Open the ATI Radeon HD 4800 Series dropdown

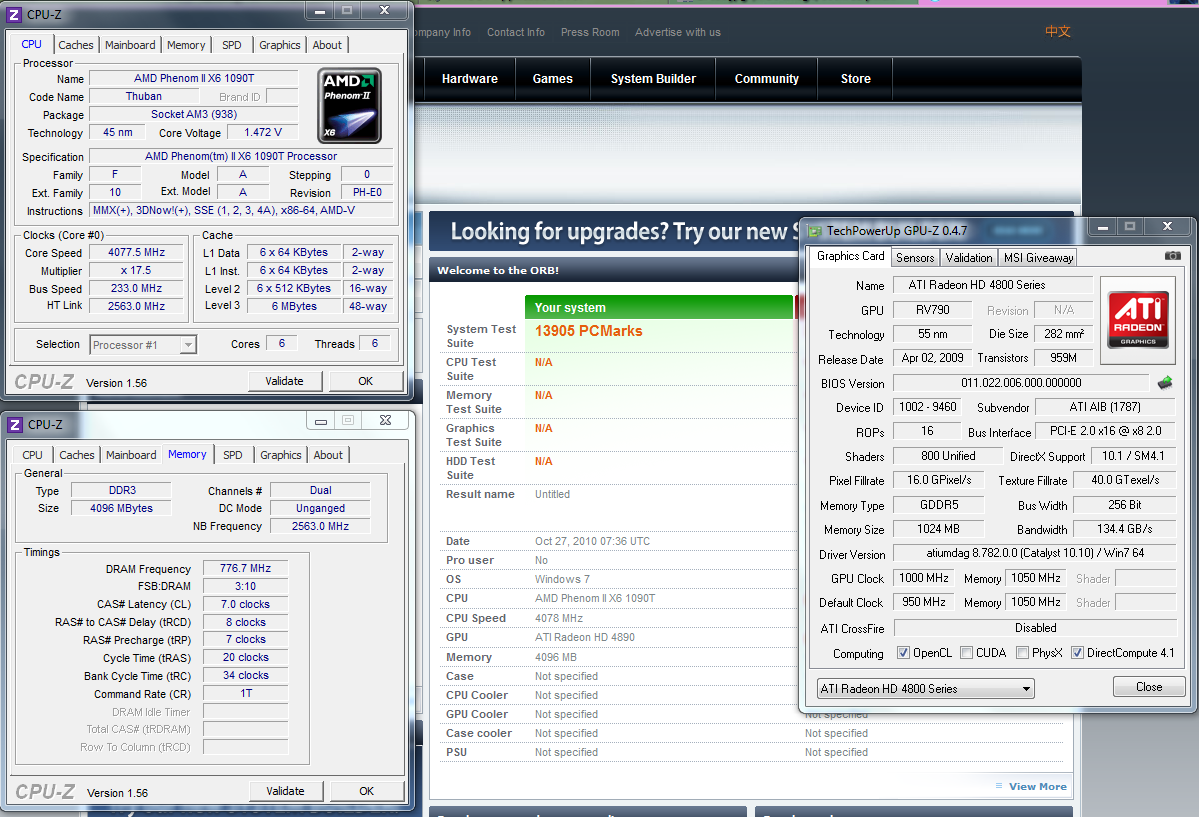click(925, 688)
